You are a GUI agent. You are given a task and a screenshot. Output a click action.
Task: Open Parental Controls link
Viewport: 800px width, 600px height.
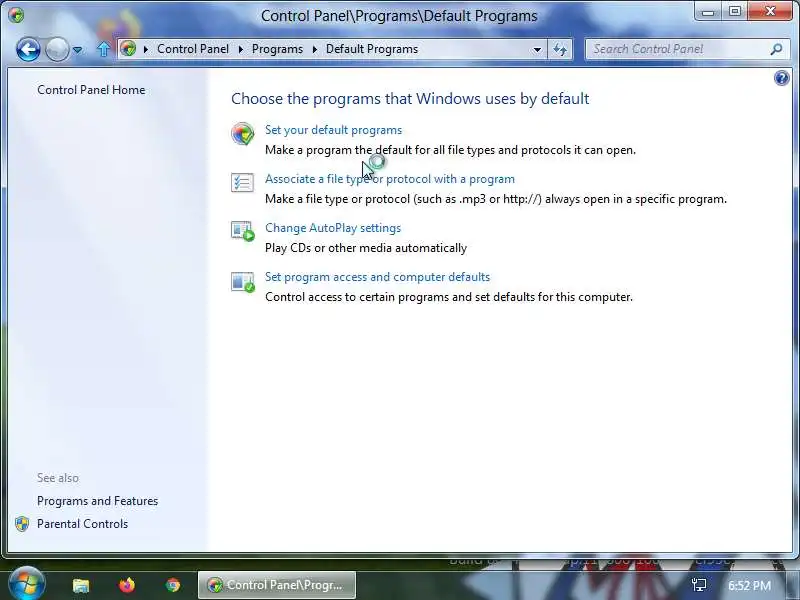(x=82, y=524)
